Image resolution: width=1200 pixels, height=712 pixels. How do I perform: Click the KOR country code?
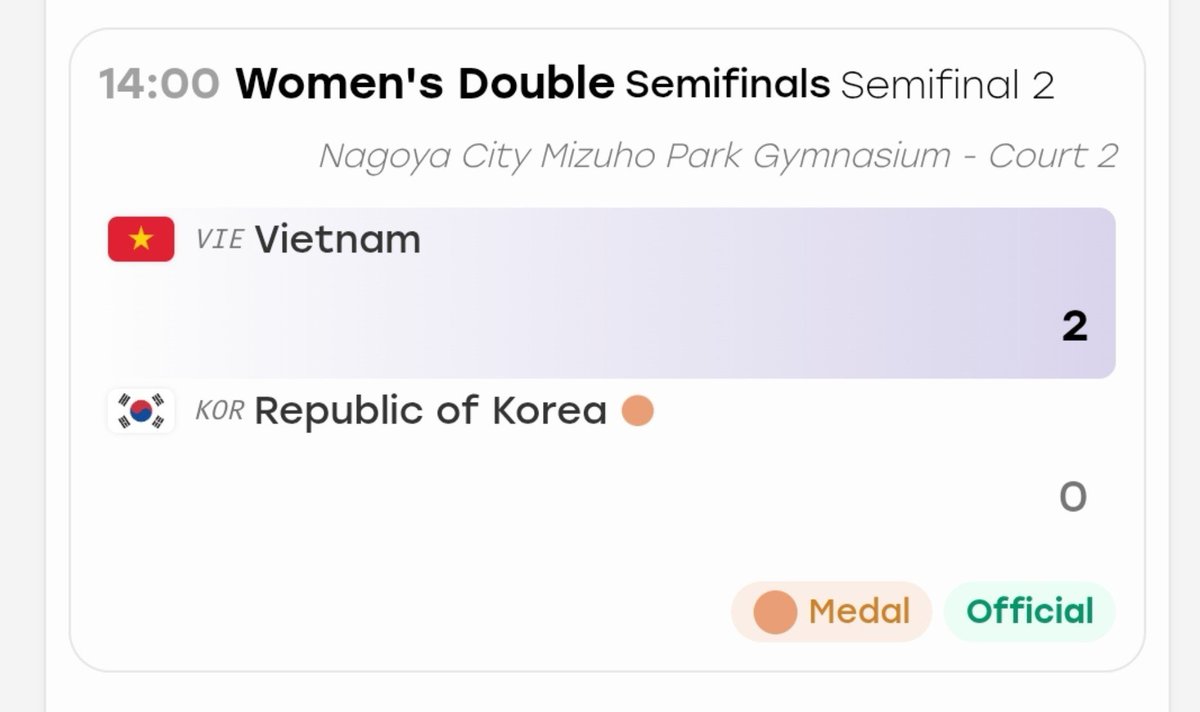220,411
